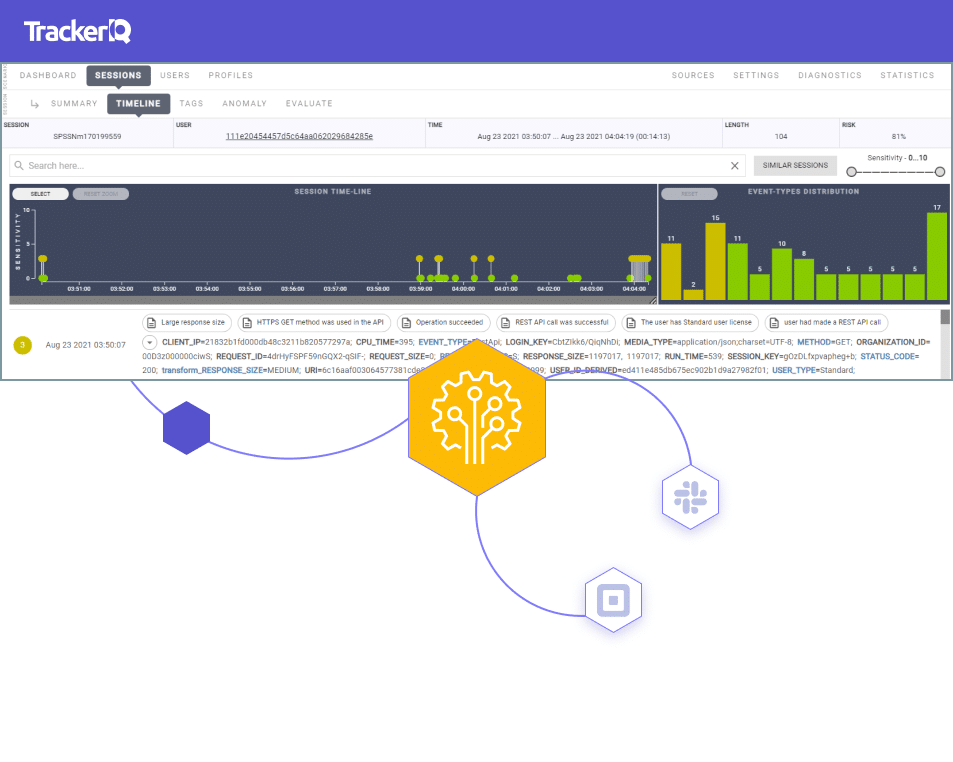
Task: Click the square-logo hexagon icon
Action: tap(613, 600)
